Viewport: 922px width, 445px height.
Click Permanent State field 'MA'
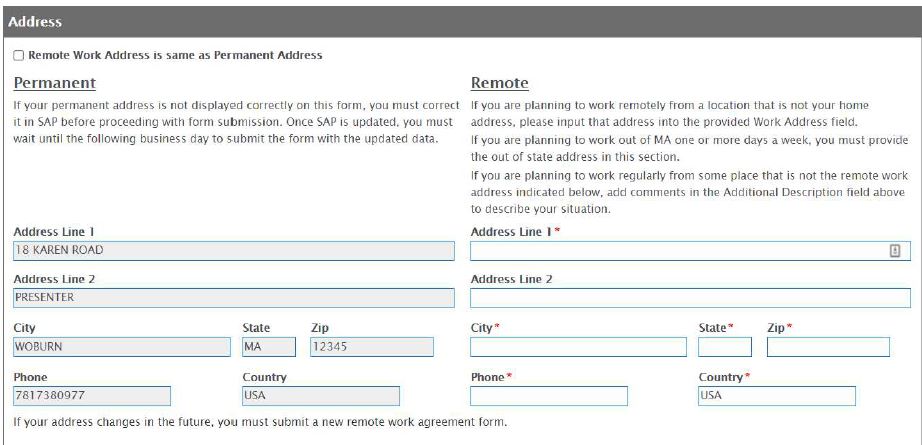point(268,347)
